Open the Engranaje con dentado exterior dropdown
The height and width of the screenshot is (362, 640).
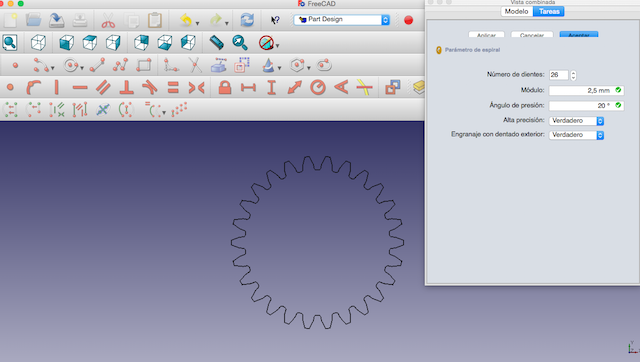[x=576, y=135]
